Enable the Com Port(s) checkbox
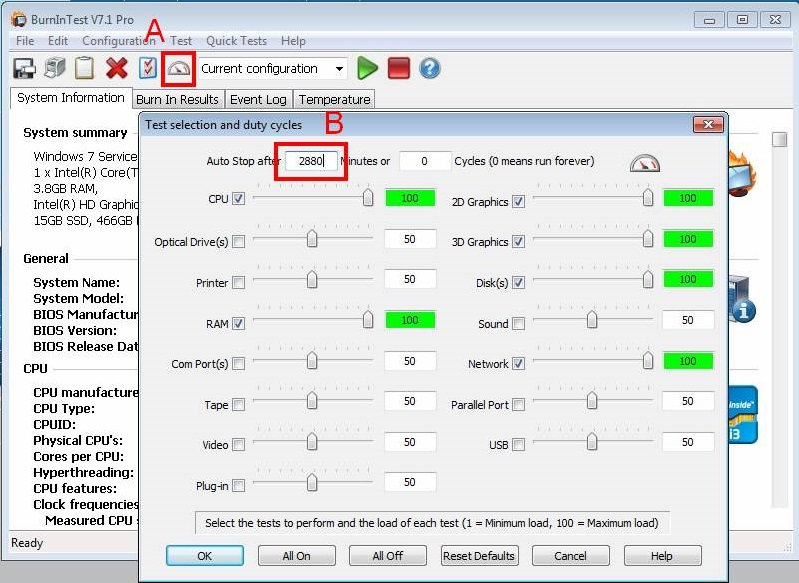799x583 pixels. pyautogui.click(x=238, y=363)
